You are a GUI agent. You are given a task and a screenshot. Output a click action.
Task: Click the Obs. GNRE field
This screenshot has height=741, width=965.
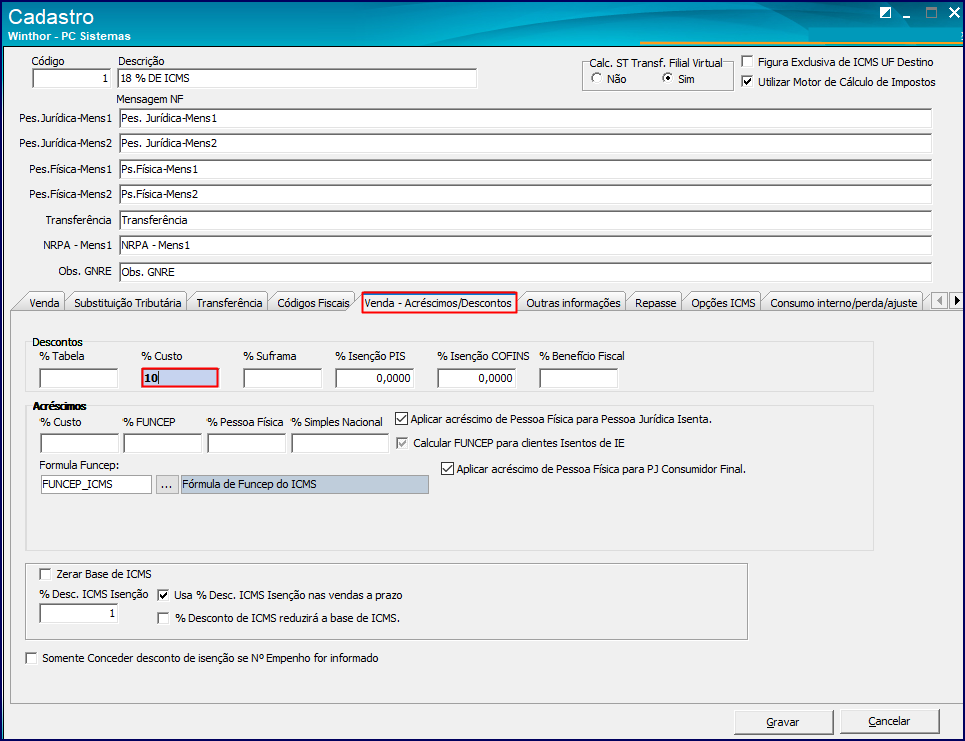tap(525, 272)
